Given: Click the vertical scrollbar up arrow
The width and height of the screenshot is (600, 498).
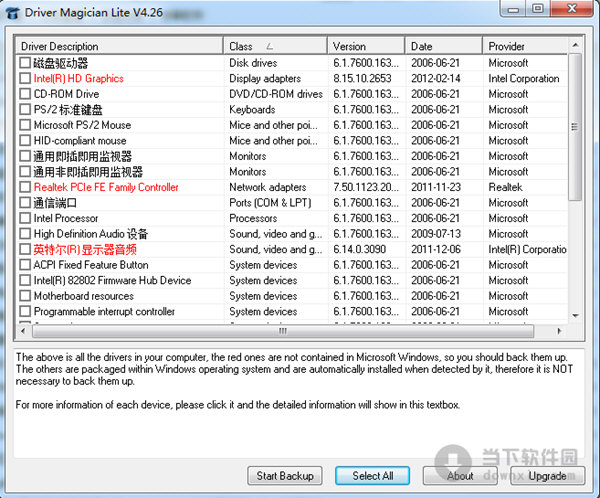Looking at the screenshot, I should coord(575,45).
